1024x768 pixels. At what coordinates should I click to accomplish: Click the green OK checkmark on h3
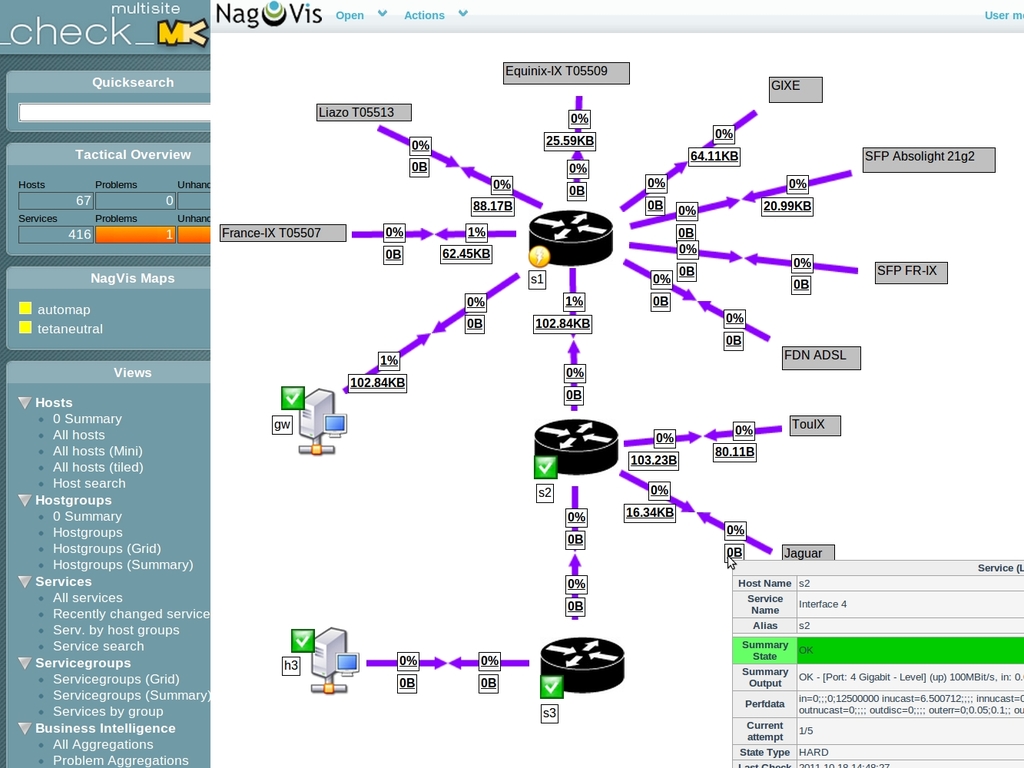click(x=302, y=640)
